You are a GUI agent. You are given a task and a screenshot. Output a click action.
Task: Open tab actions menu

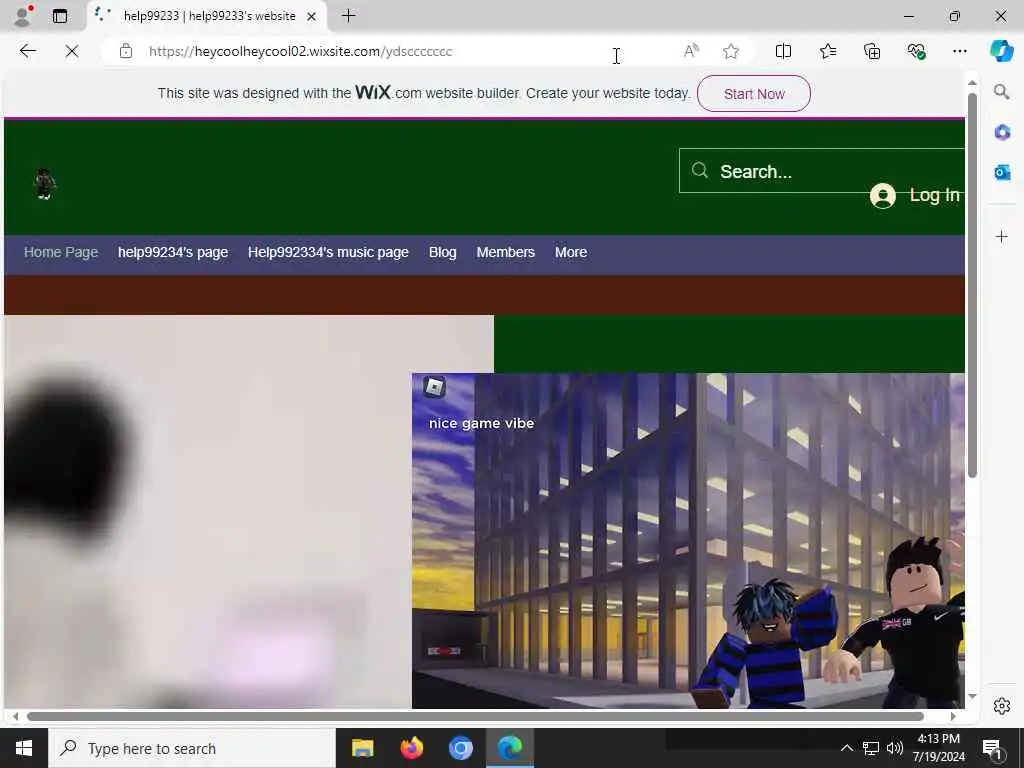click(59, 16)
